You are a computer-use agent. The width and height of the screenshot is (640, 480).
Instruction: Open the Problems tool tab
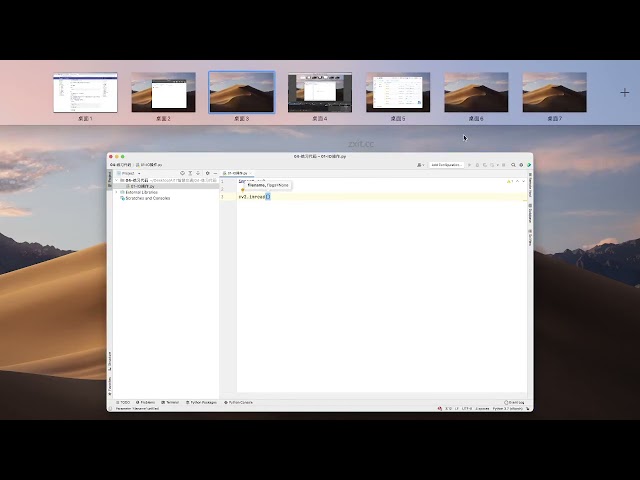tap(146, 402)
